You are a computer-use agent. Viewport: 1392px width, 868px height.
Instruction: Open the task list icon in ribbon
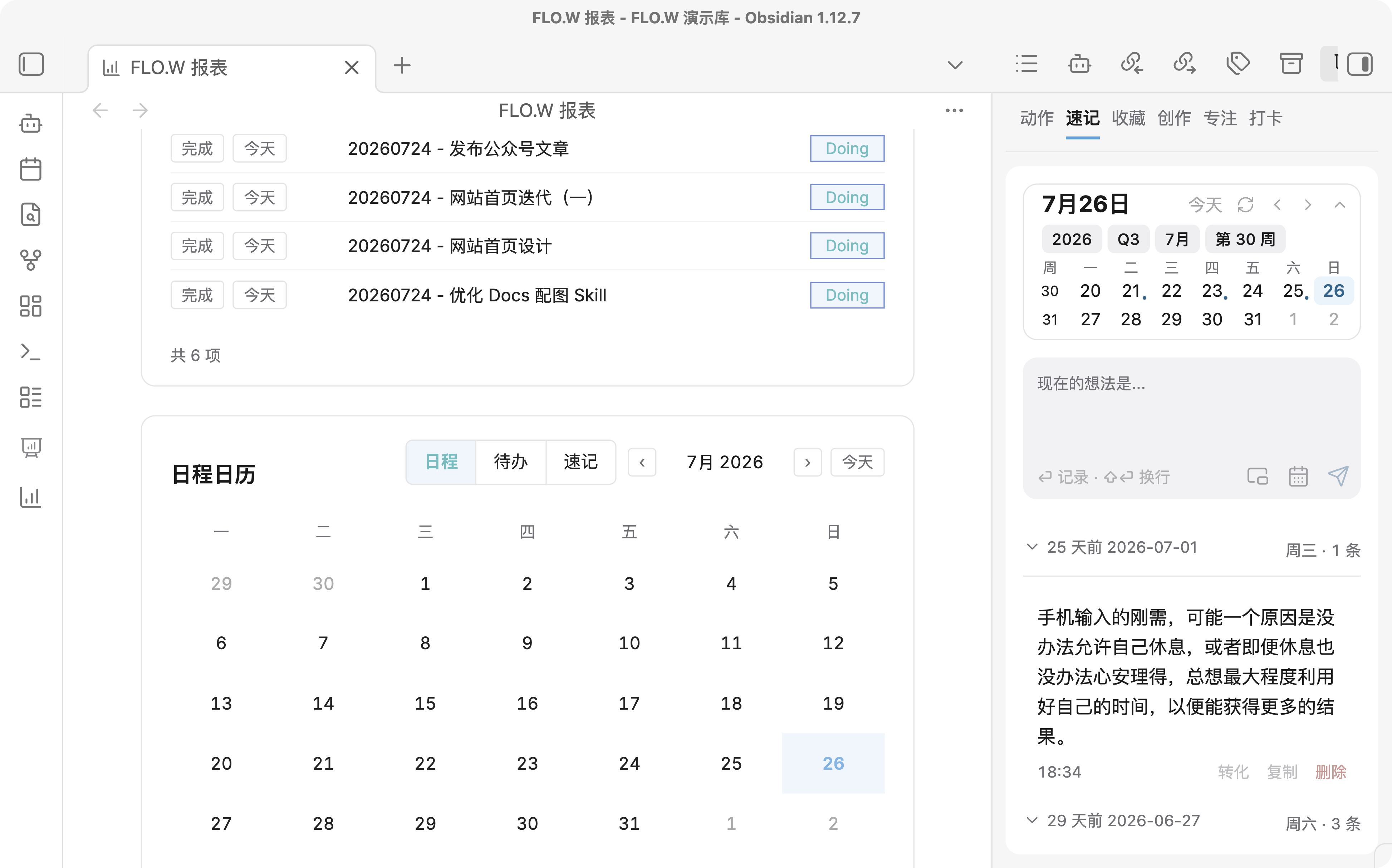(x=31, y=397)
